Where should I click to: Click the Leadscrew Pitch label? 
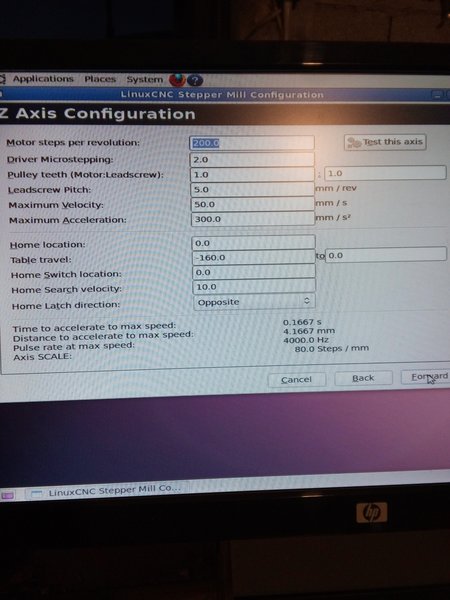point(50,190)
